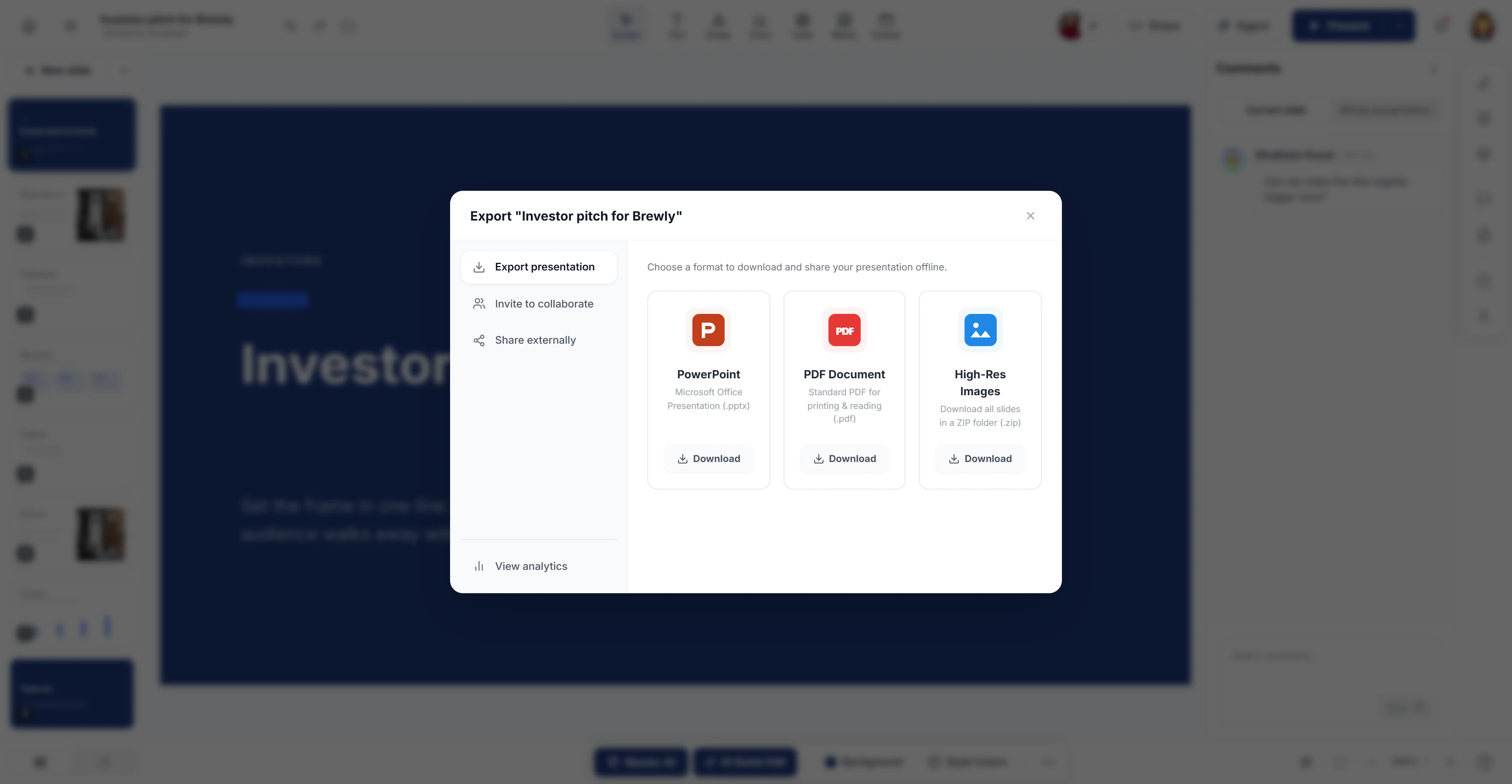Select the first slide thumbnail in the background editor
Viewport: 1512px width, 784px height.
point(72,134)
